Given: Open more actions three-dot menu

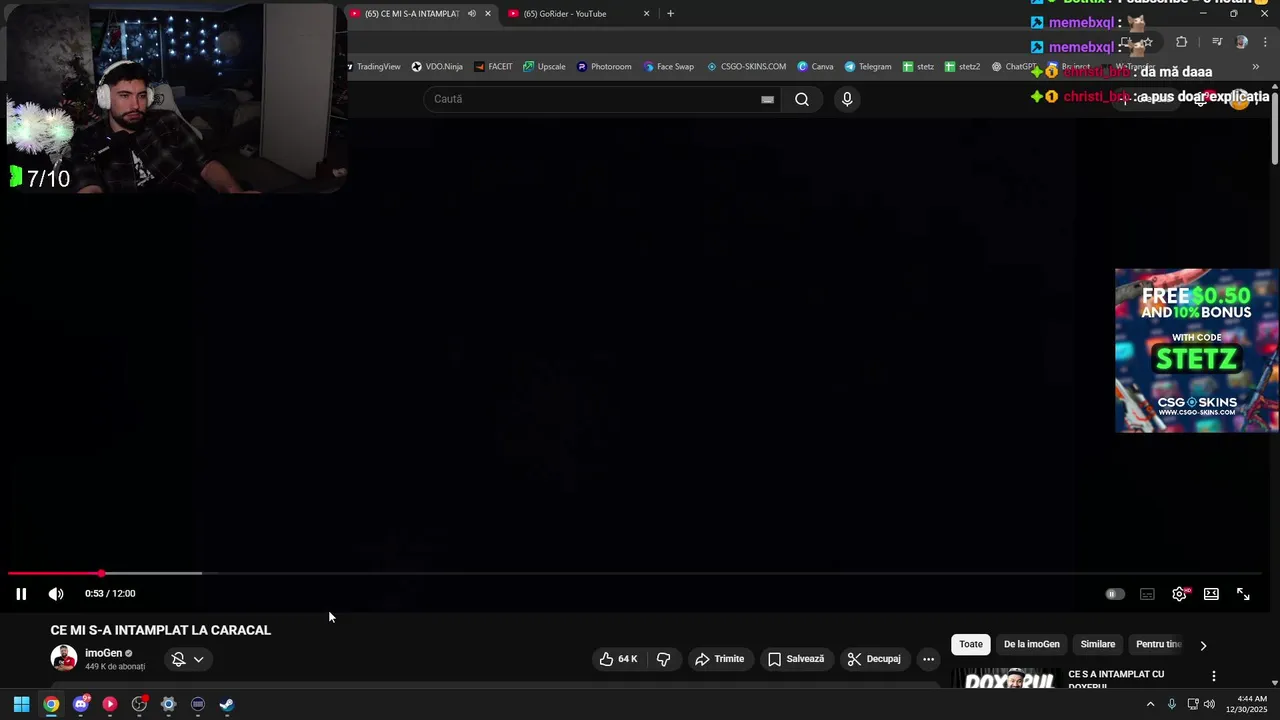Looking at the screenshot, I should click(x=929, y=659).
